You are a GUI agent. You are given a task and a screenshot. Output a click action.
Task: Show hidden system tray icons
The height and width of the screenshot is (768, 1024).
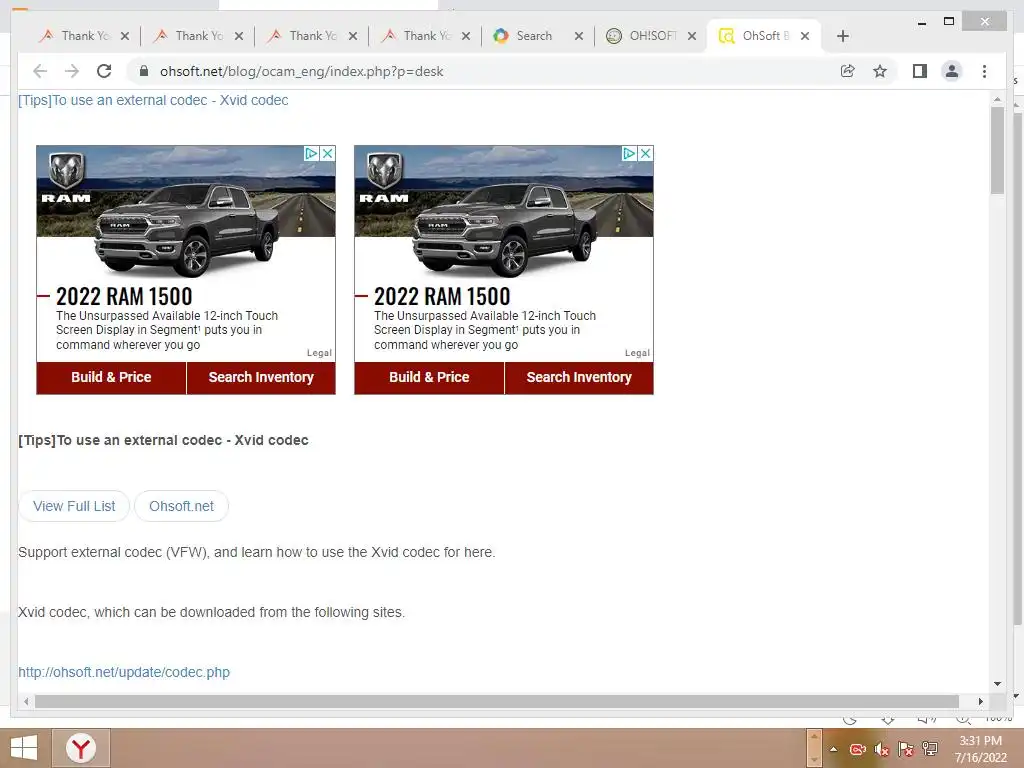pyautogui.click(x=833, y=749)
